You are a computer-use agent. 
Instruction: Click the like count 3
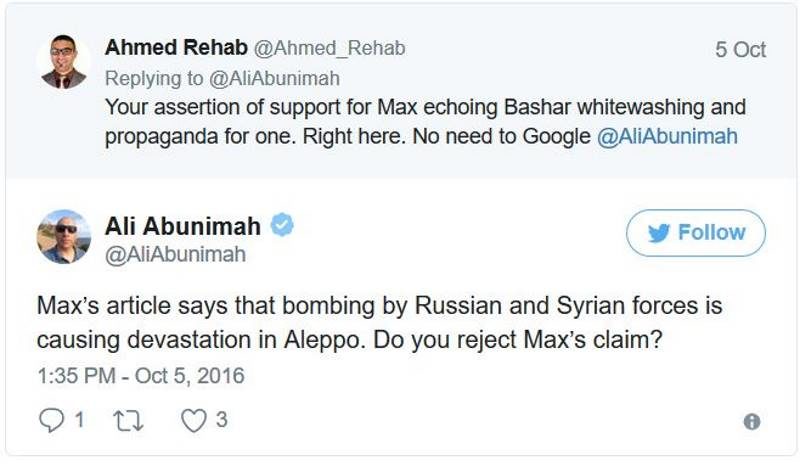pyautogui.click(x=221, y=420)
